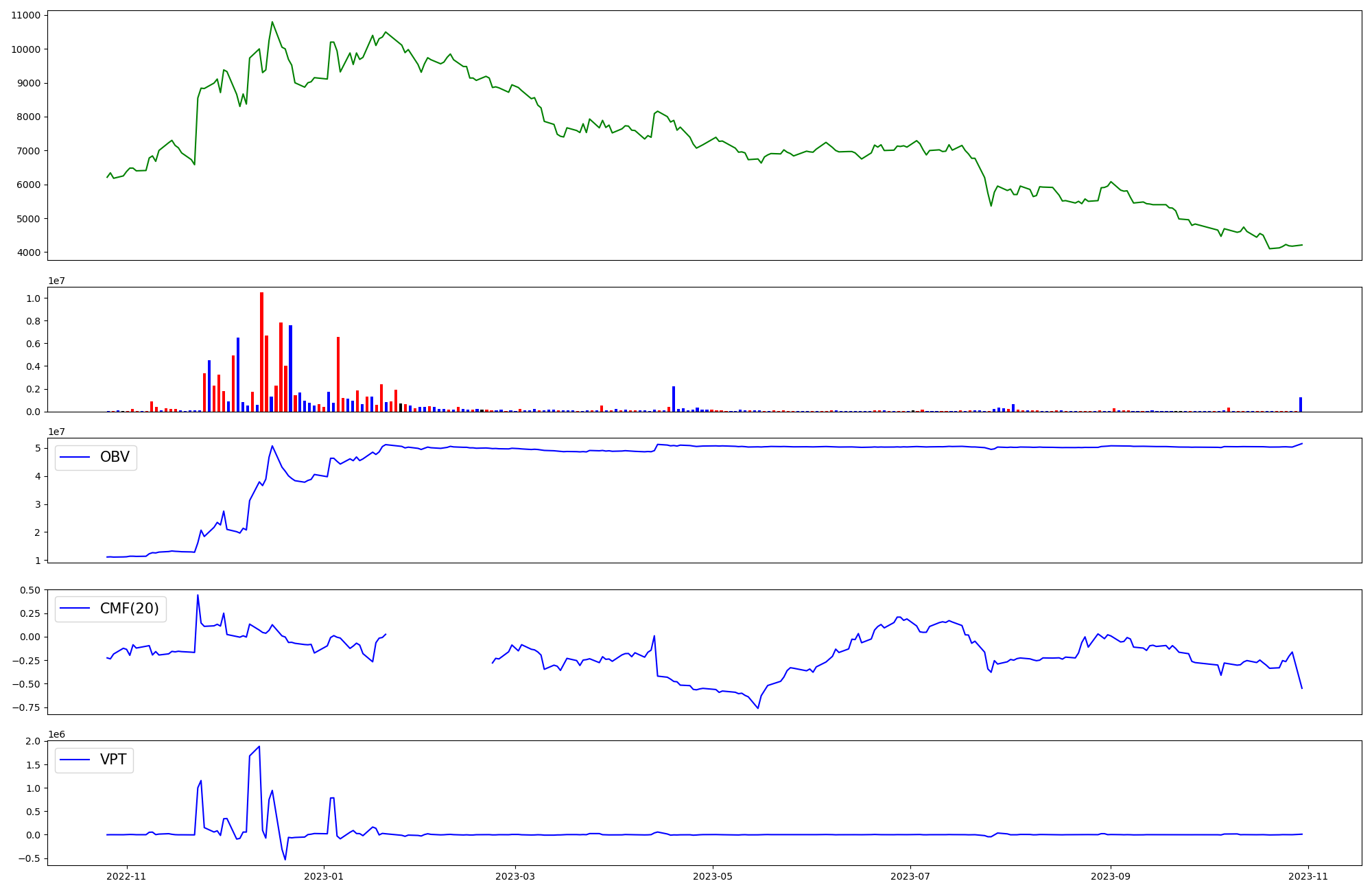
Task: Click the 11000 price axis label
Action: coord(25,15)
